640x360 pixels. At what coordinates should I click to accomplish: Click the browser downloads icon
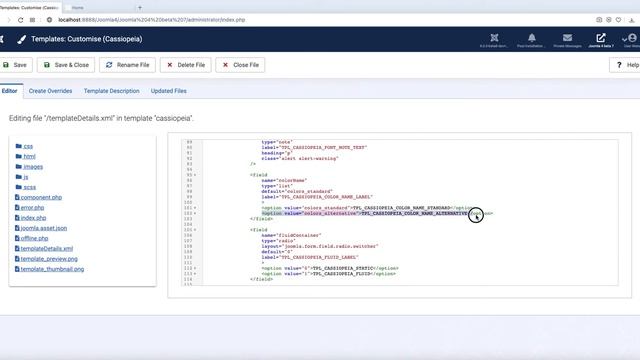pyautogui.click(x=631, y=20)
